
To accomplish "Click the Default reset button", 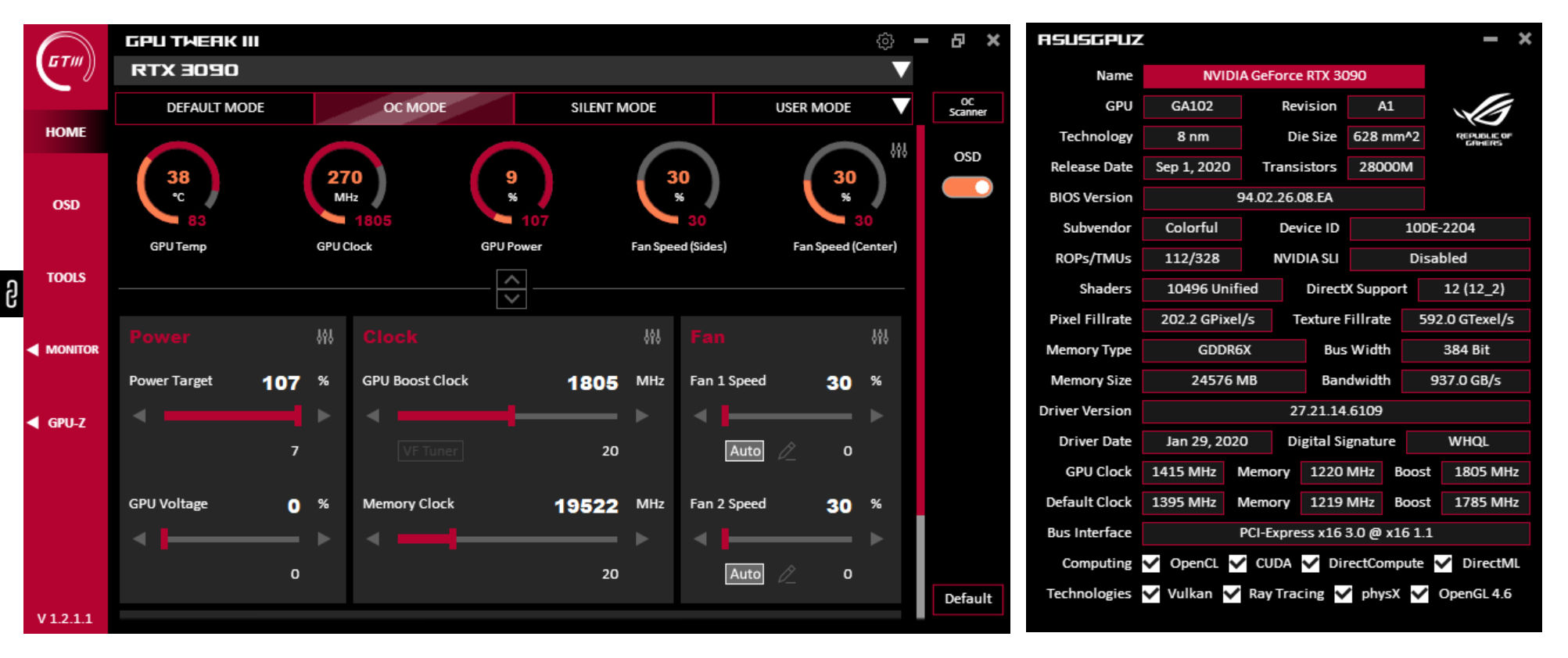I will click(967, 599).
